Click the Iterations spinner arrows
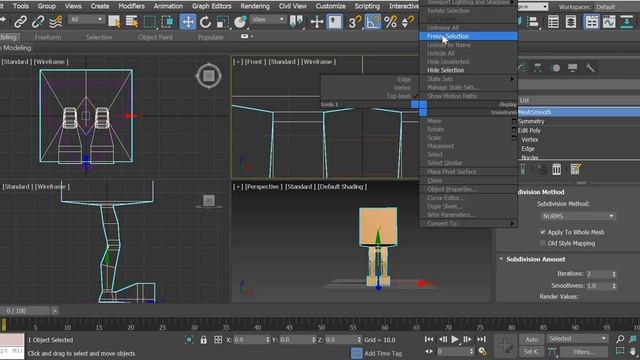The width and height of the screenshot is (640, 360). tap(614, 274)
